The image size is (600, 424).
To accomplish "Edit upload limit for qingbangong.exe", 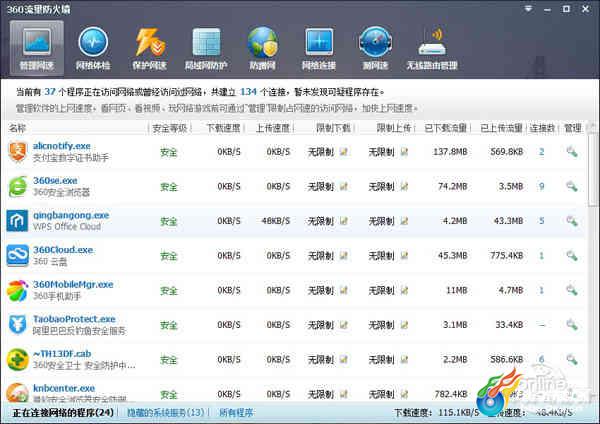I will pyautogui.click(x=404, y=221).
